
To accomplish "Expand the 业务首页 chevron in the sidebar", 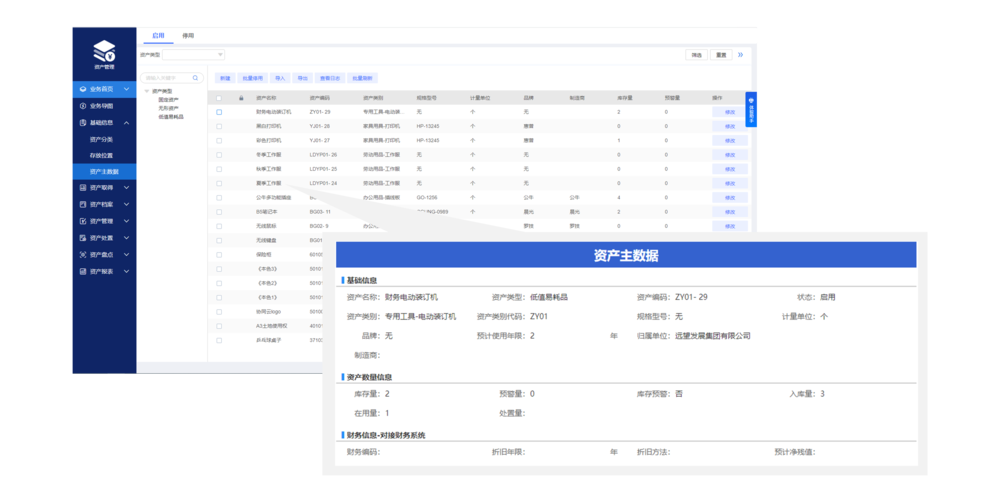I will click(126, 89).
